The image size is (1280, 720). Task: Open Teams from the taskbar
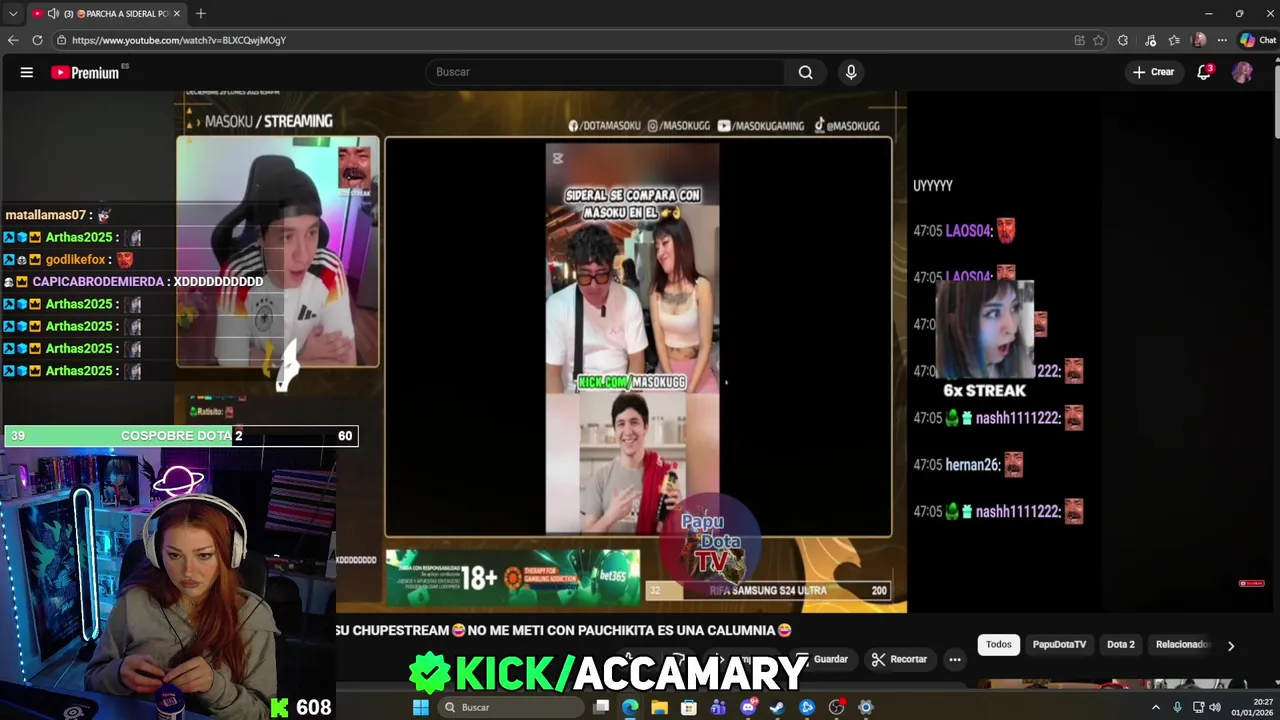pyautogui.click(x=718, y=707)
